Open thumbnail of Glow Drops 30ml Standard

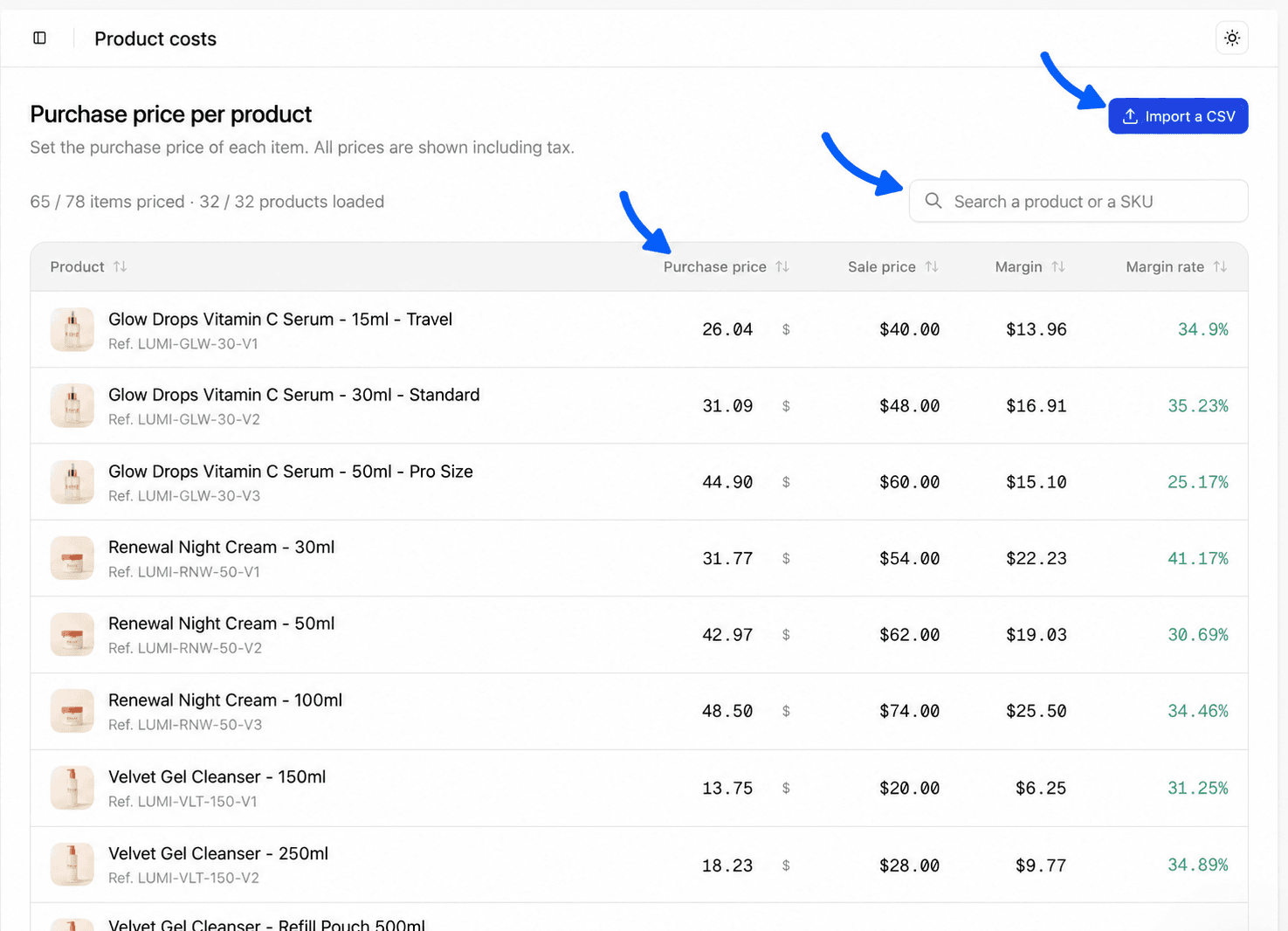(x=72, y=406)
